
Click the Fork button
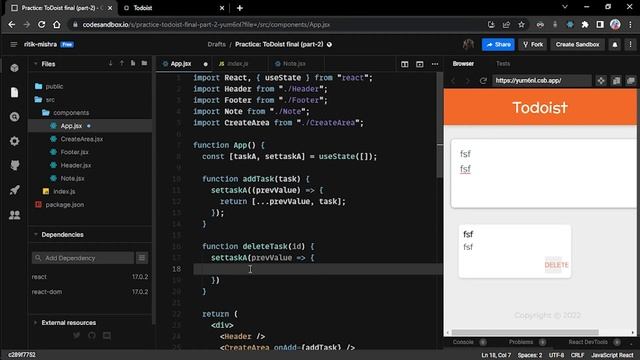(533, 44)
